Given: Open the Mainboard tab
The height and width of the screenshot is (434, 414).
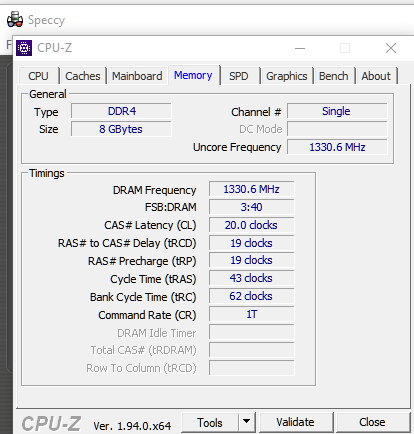Looking at the screenshot, I should coord(137,76).
